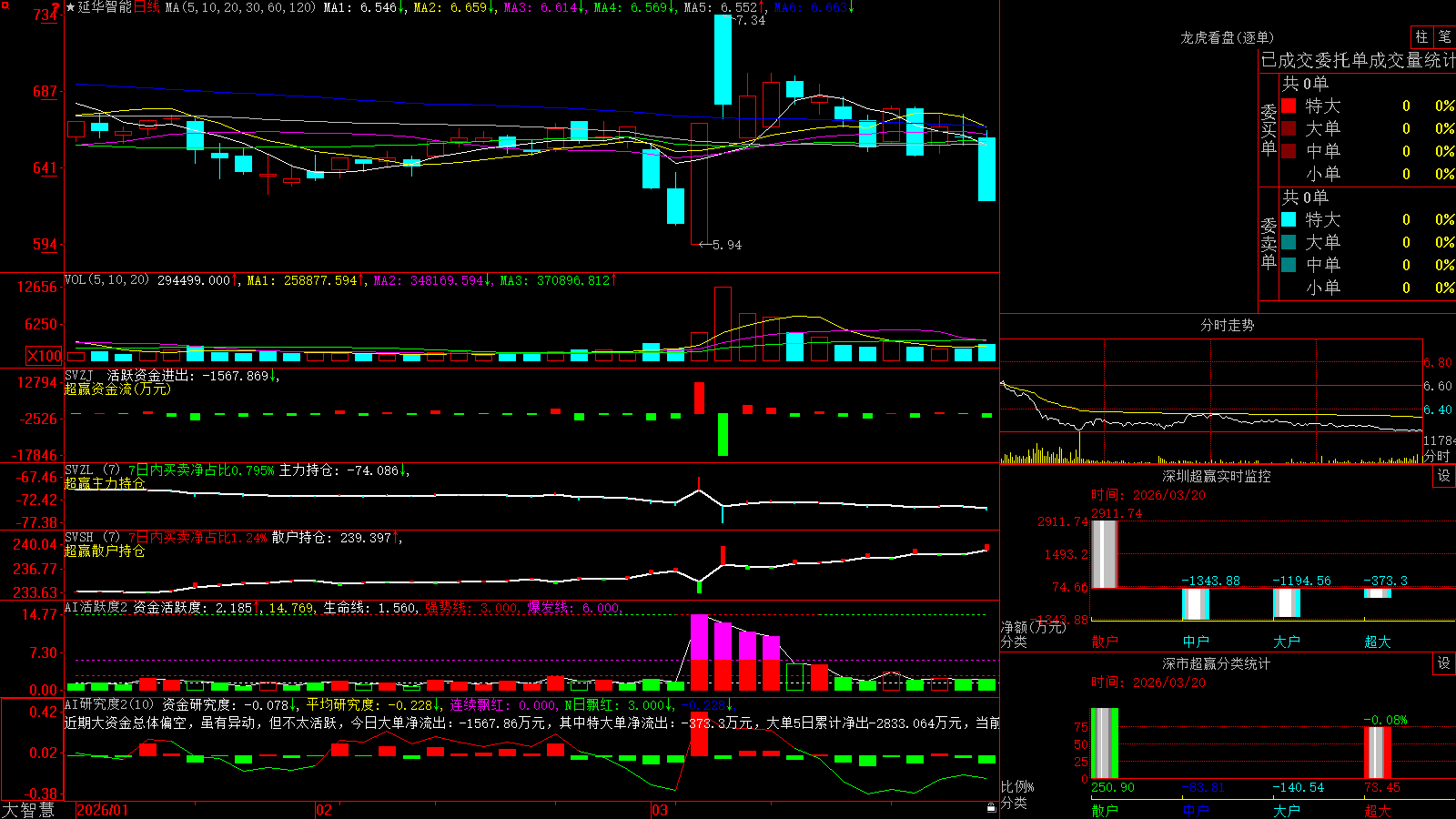This screenshot has width=1456, height=819.
Task: Click the SVZJ indicator name
Action: tap(79, 375)
